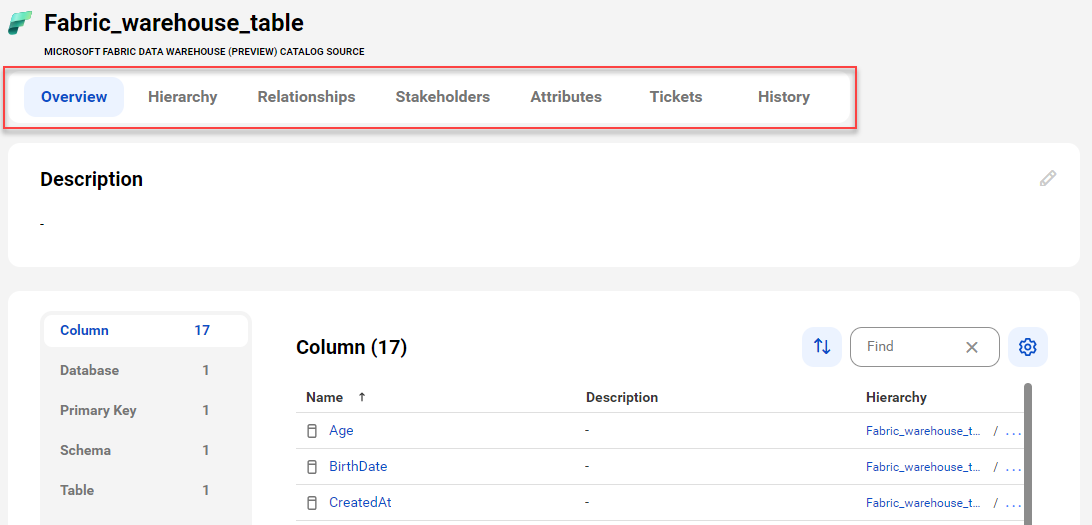
Task: Go to the Attributes tab
Action: click(566, 97)
